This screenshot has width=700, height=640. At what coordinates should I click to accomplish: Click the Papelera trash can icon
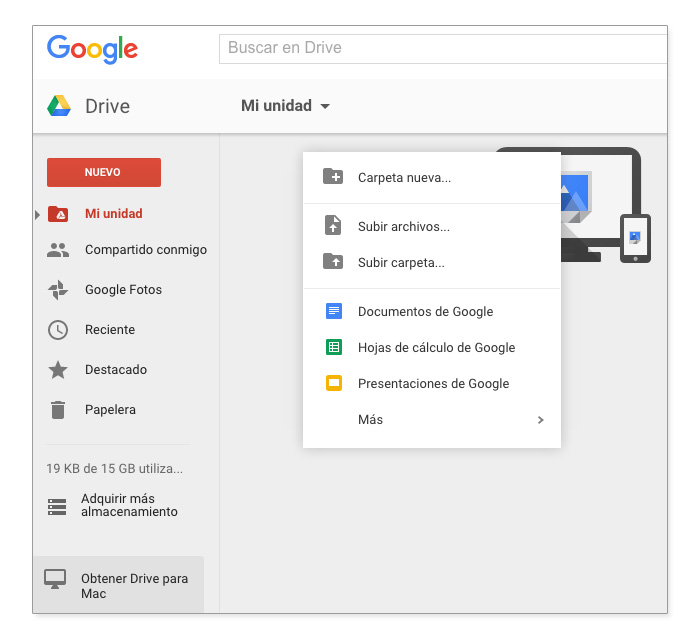pos(58,410)
